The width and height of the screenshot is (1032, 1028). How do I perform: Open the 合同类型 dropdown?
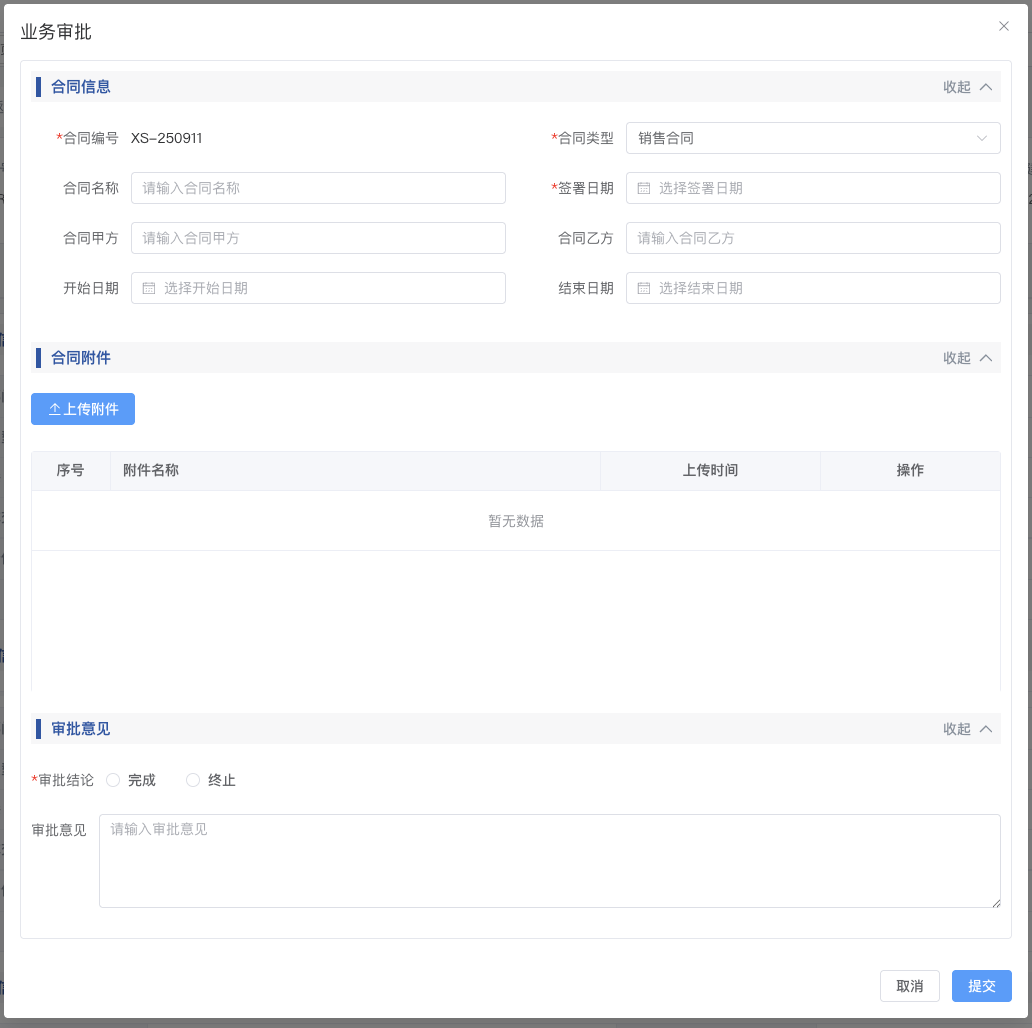812,138
